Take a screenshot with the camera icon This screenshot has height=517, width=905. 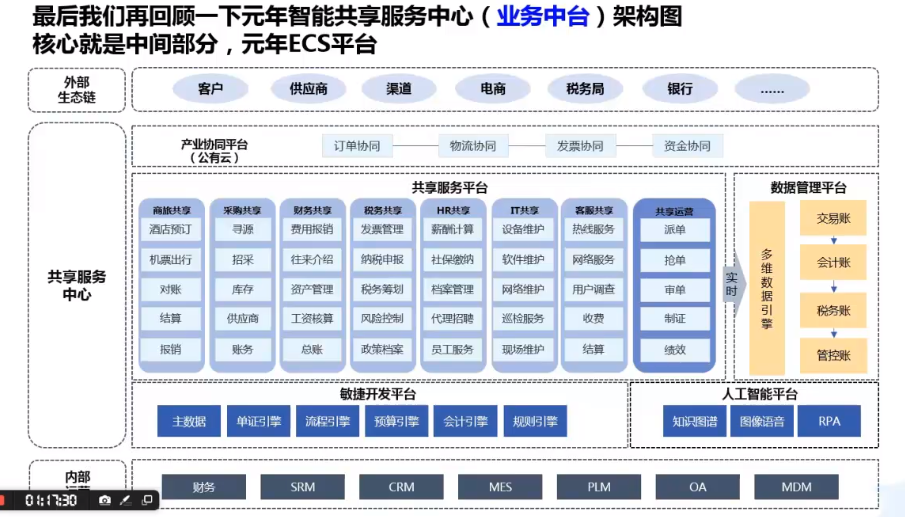click(104, 500)
